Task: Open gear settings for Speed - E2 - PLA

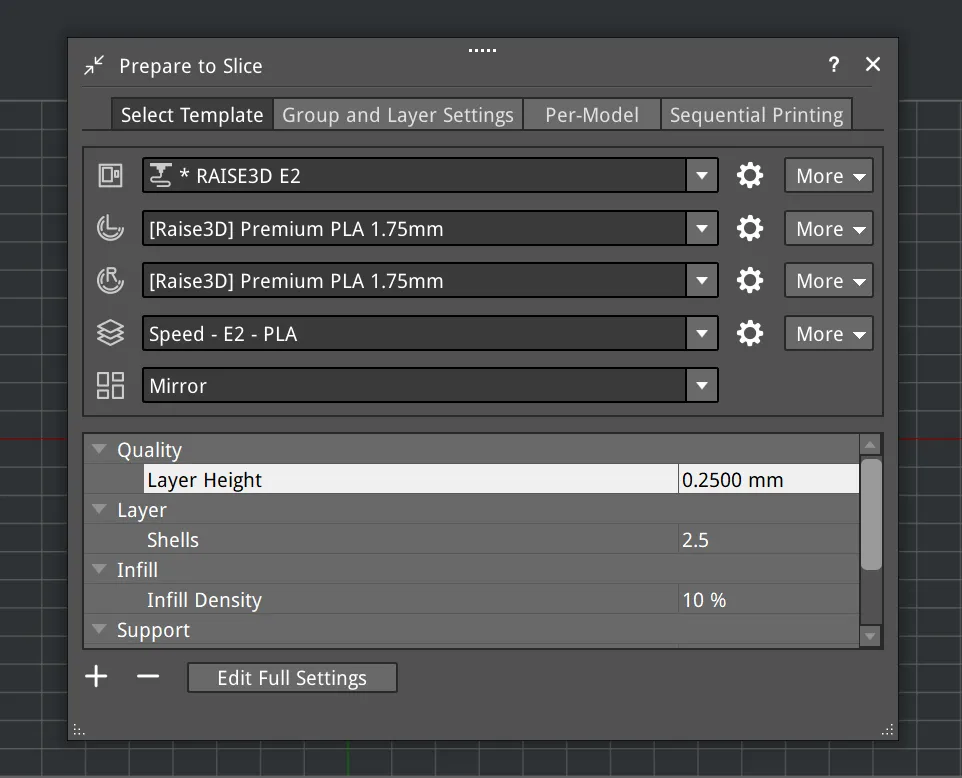Action: coord(749,333)
